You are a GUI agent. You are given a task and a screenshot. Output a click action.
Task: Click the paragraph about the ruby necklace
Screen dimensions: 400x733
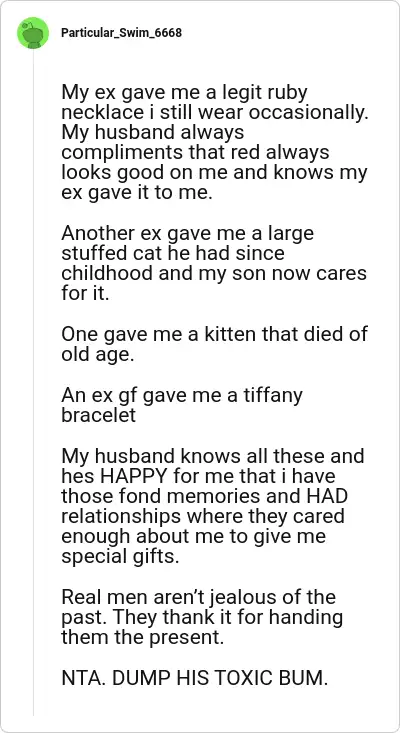pos(214,143)
